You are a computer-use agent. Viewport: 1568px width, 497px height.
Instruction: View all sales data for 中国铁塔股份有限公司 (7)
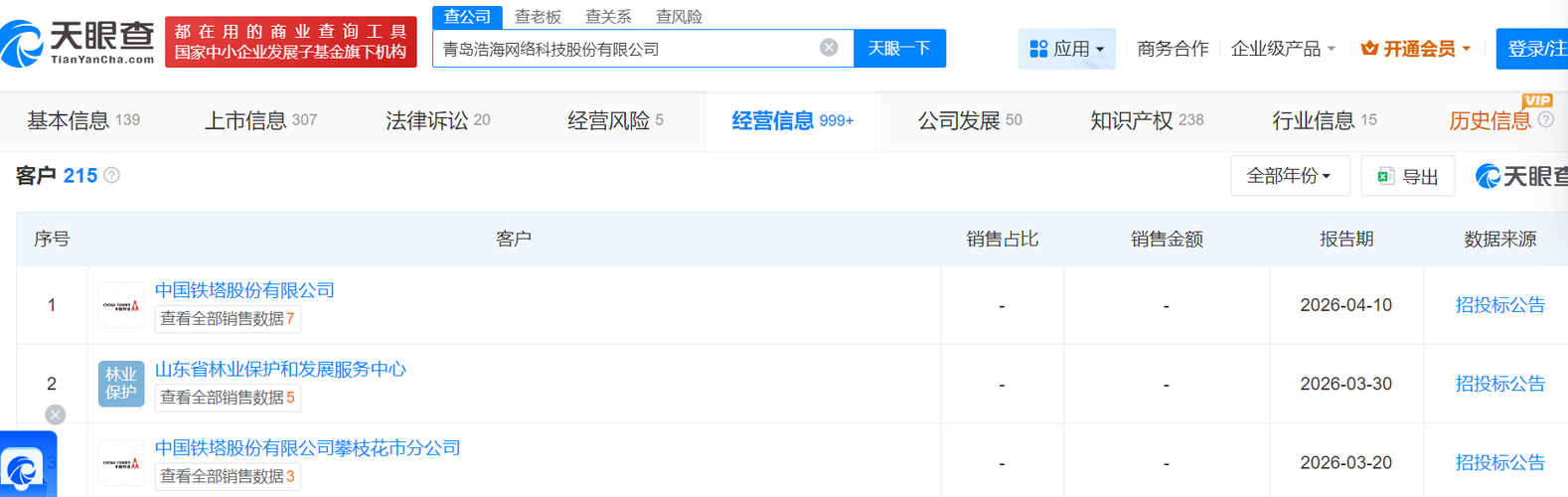pos(228,319)
